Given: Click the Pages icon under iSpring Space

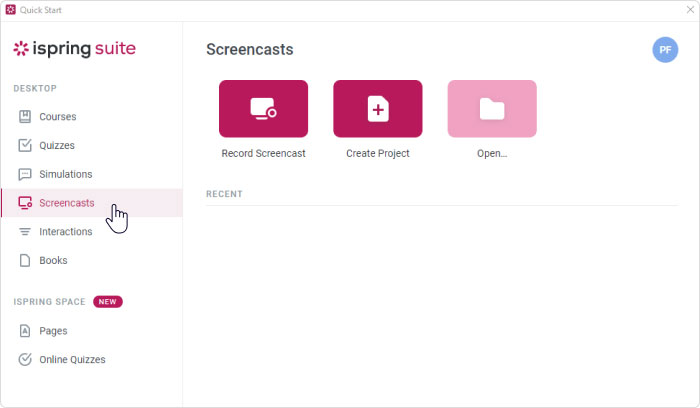Looking at the screenshot, I should click(26, 331).
